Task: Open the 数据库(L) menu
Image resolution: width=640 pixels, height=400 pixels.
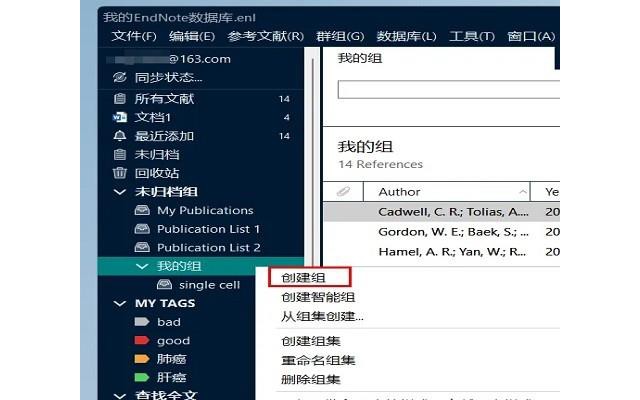Action: [x=406, y=36]
